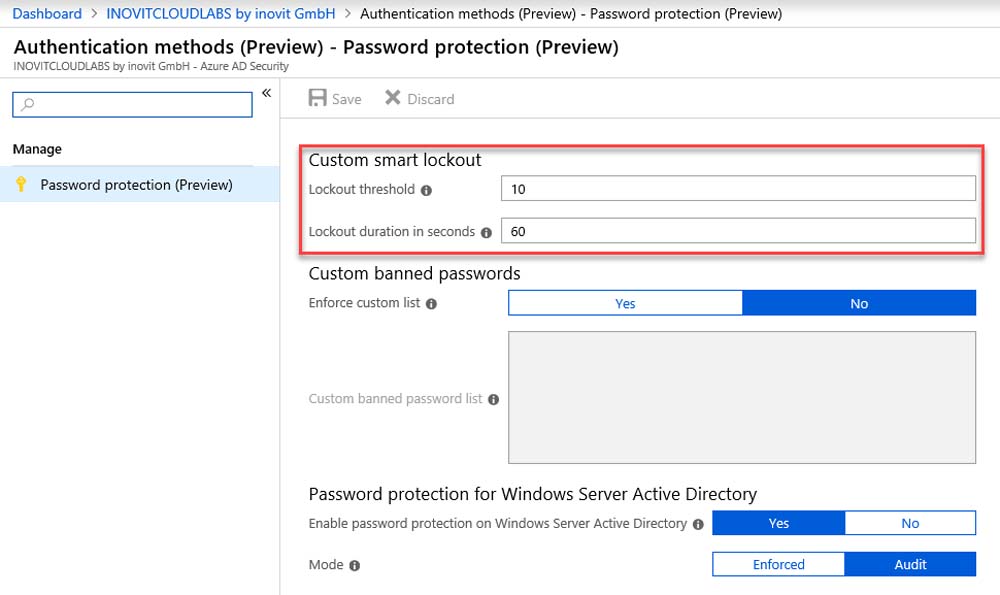Click the search magnifier icon

pyautogui.click(x=27, y=104)
